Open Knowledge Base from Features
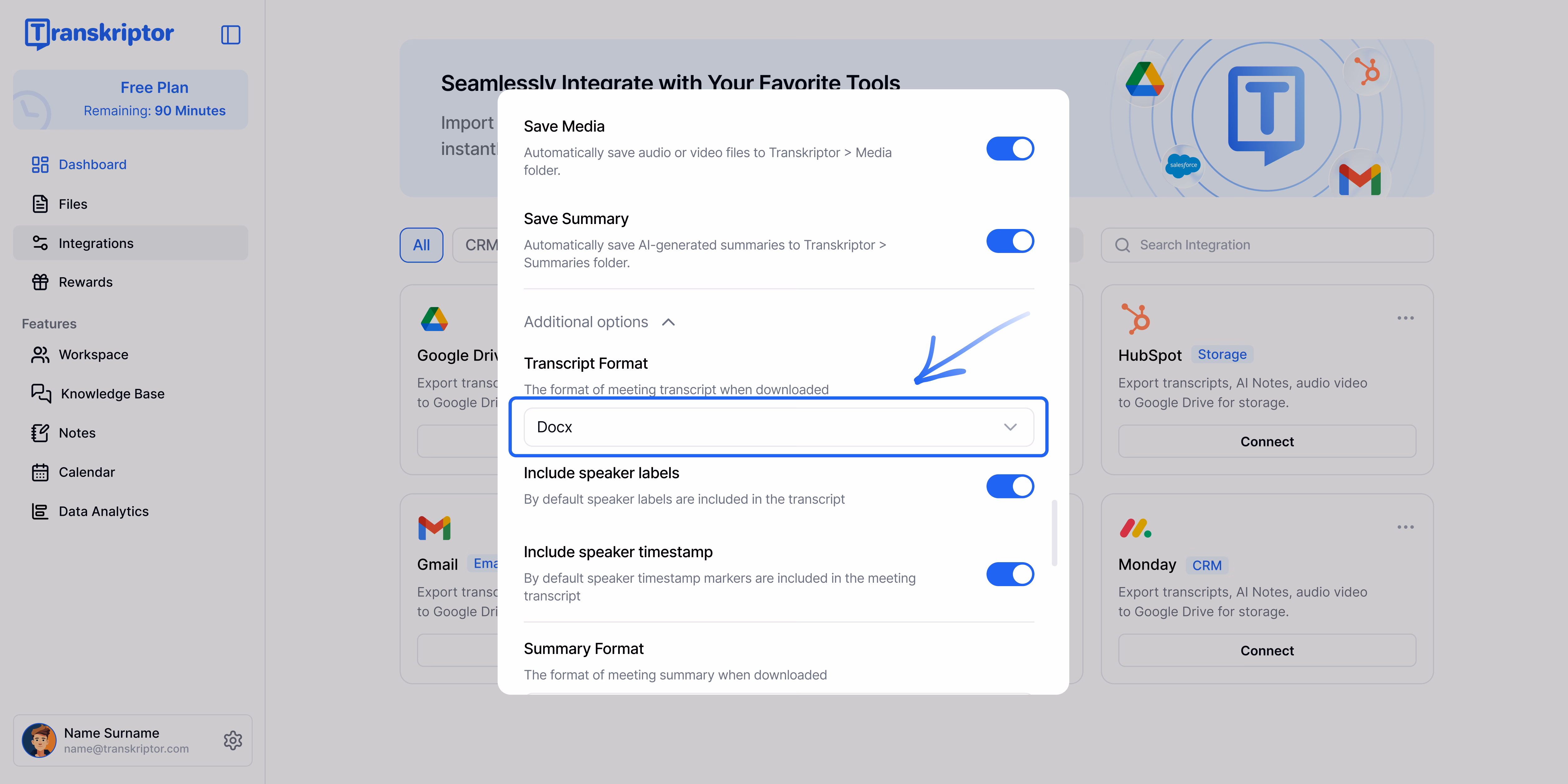The image size is (1568, 784). coord(40,394)
